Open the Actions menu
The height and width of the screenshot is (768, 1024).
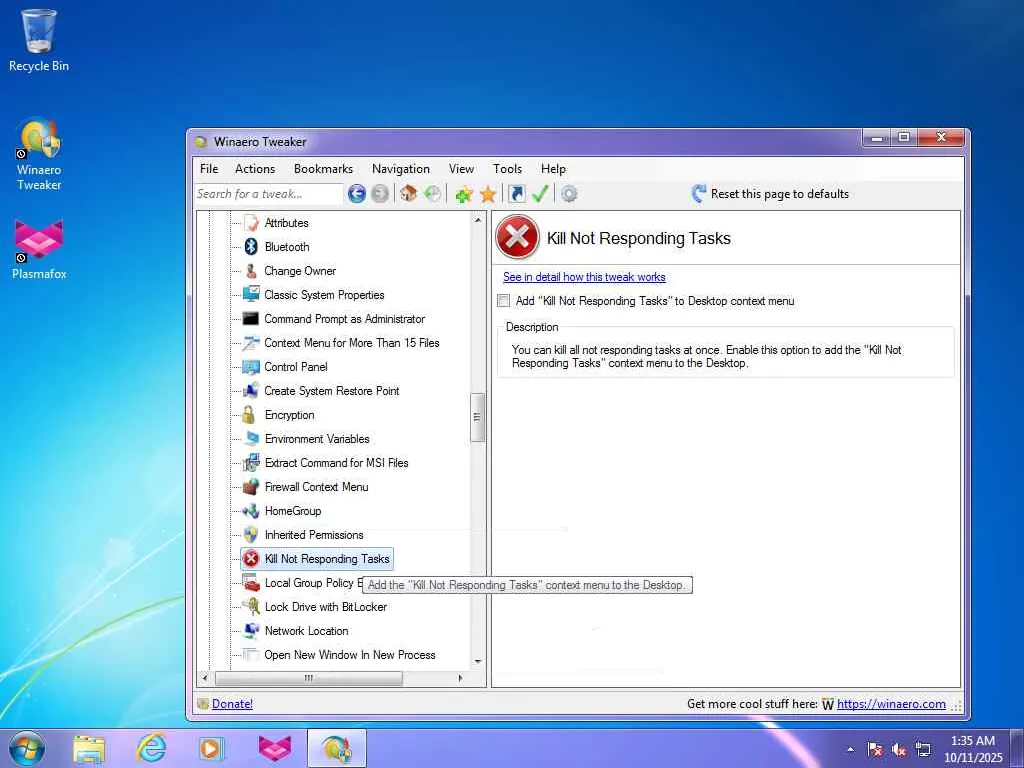255,168
